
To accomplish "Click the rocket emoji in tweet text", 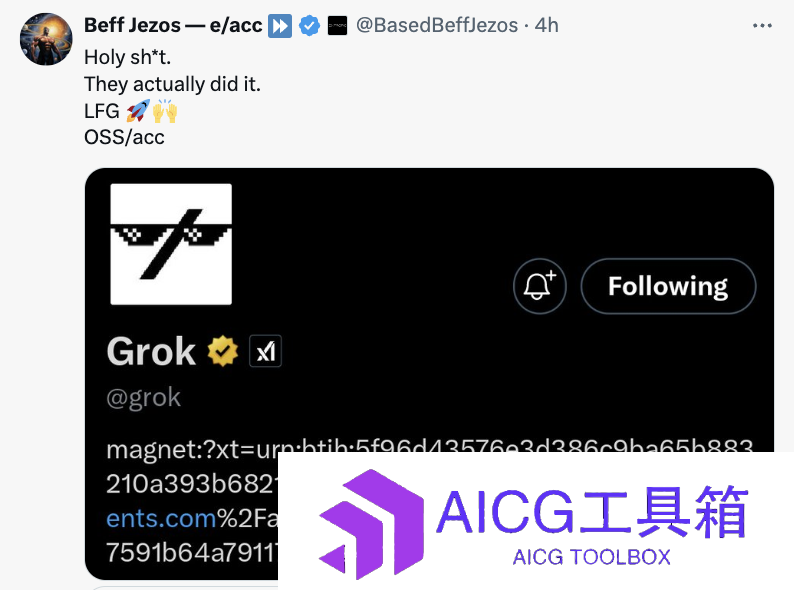I will point(138,111).
